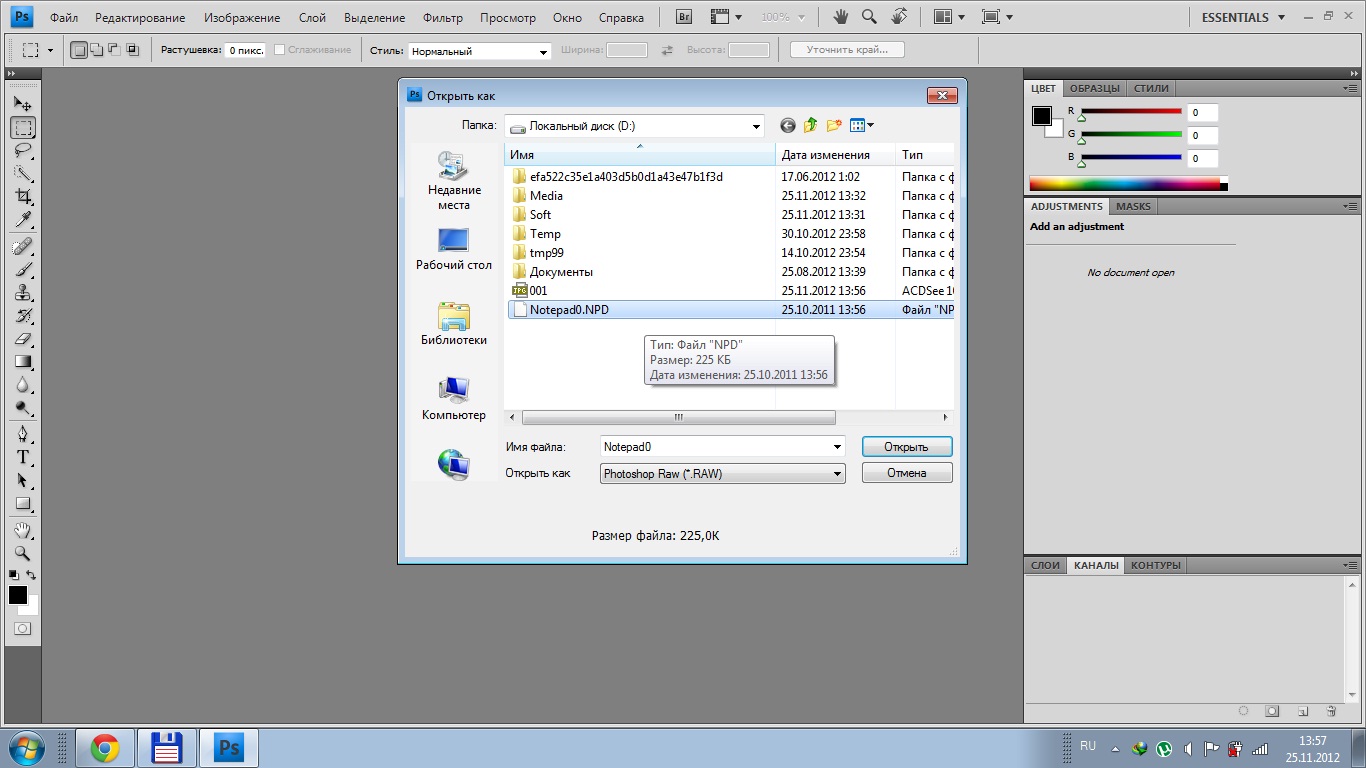1366x768 pixels.
Task: Select the Zoom tool in toolbox
Action: coord(23,552)
